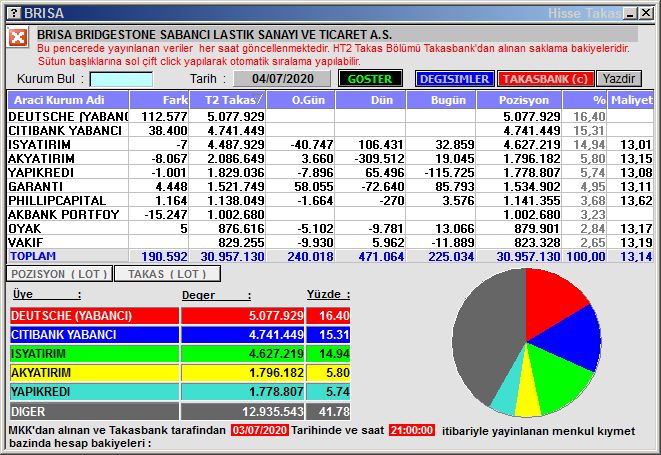Viewport: 661px width, 455px height.
Task: Sort by T2 Takas column header
Action: tap(228, 100)
